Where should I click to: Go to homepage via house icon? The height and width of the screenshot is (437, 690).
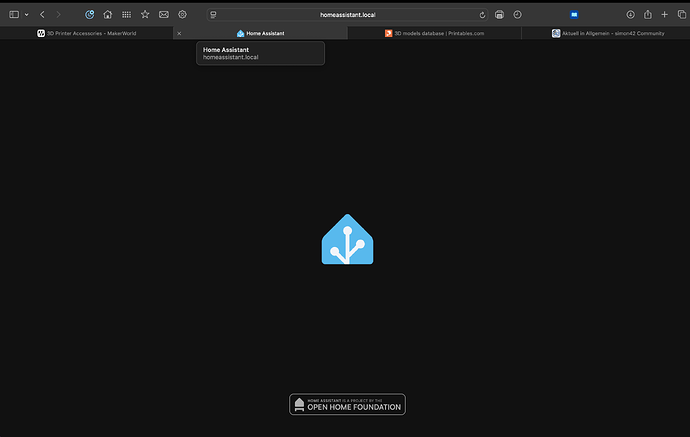click(x=107, y=15)
